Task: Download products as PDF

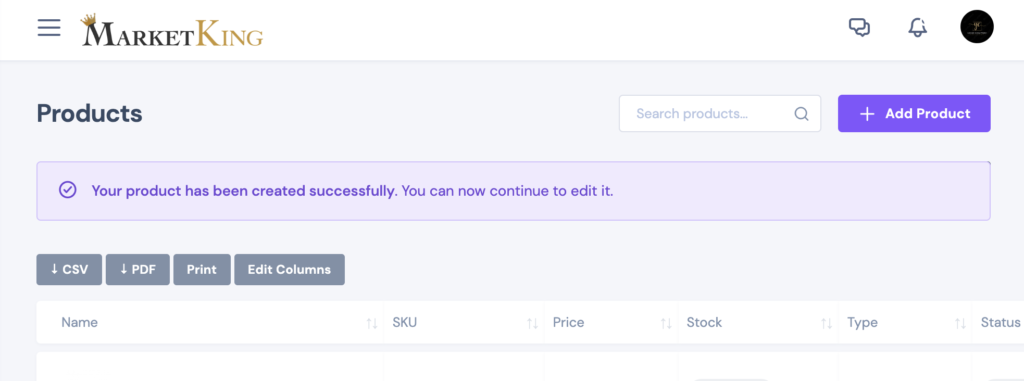Action: click(x=138, y=270)
